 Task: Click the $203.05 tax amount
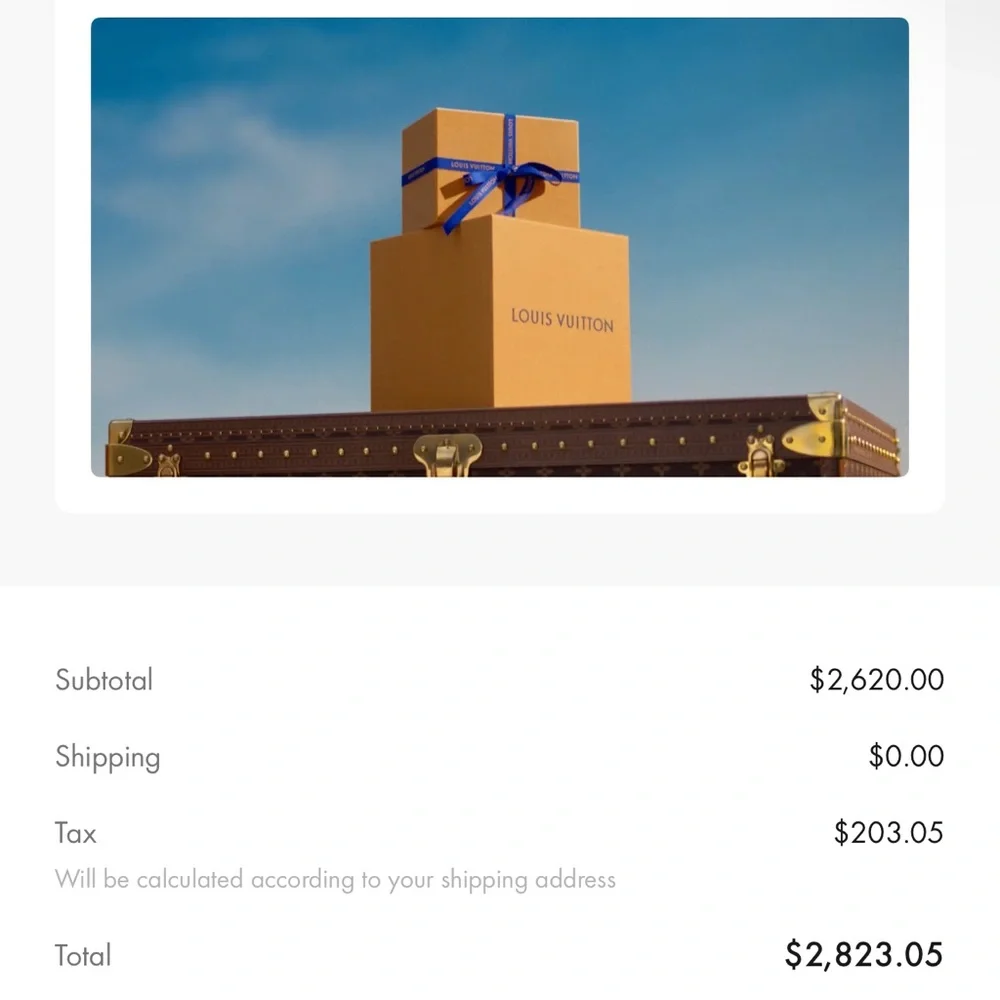(x=888, y=833)
